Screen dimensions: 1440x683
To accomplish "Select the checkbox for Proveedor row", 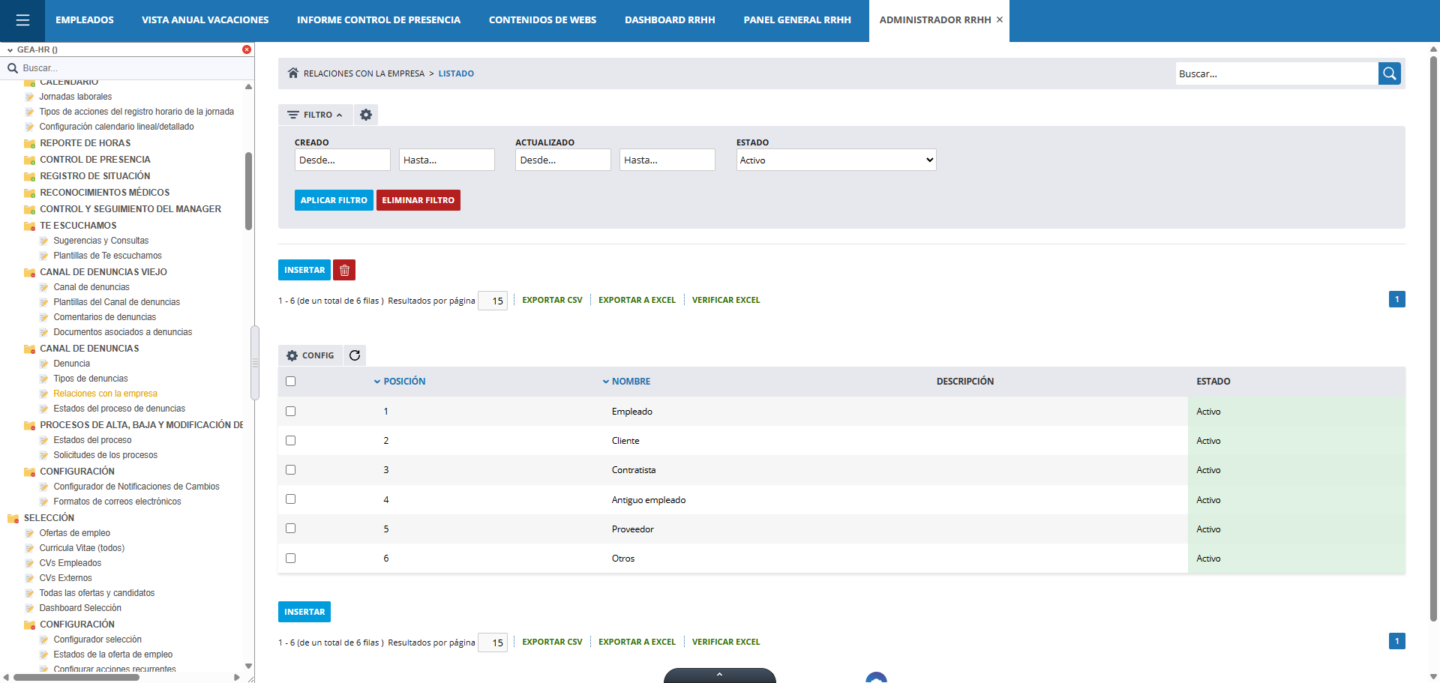I will pyautogui.click(x=291, y=528).
